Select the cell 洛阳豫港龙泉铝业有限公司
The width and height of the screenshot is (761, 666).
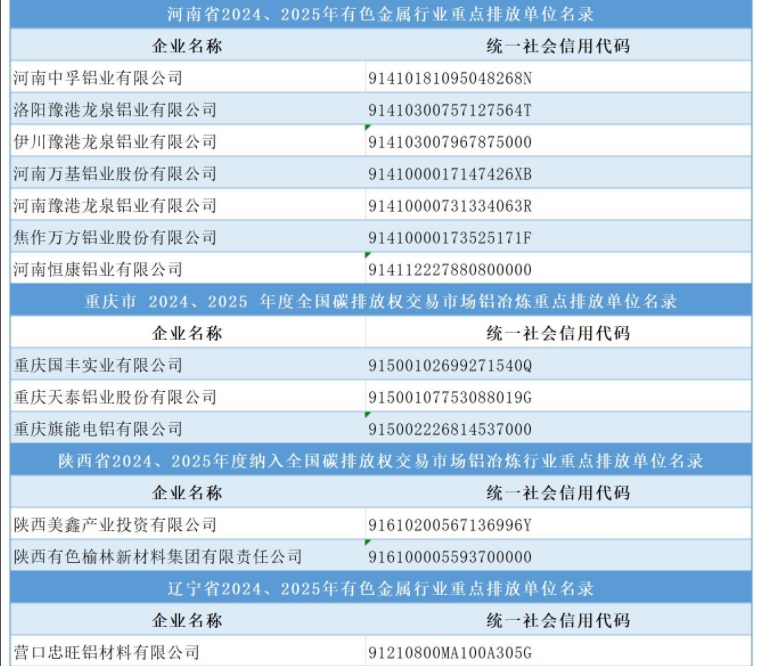point(187,109)
